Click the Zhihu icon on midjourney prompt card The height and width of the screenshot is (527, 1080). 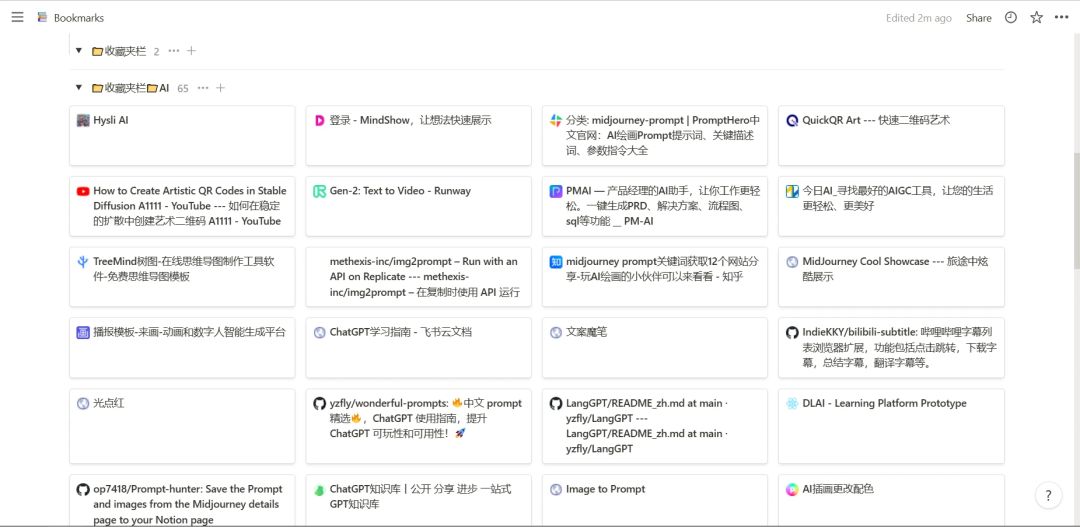pos(555,262)
